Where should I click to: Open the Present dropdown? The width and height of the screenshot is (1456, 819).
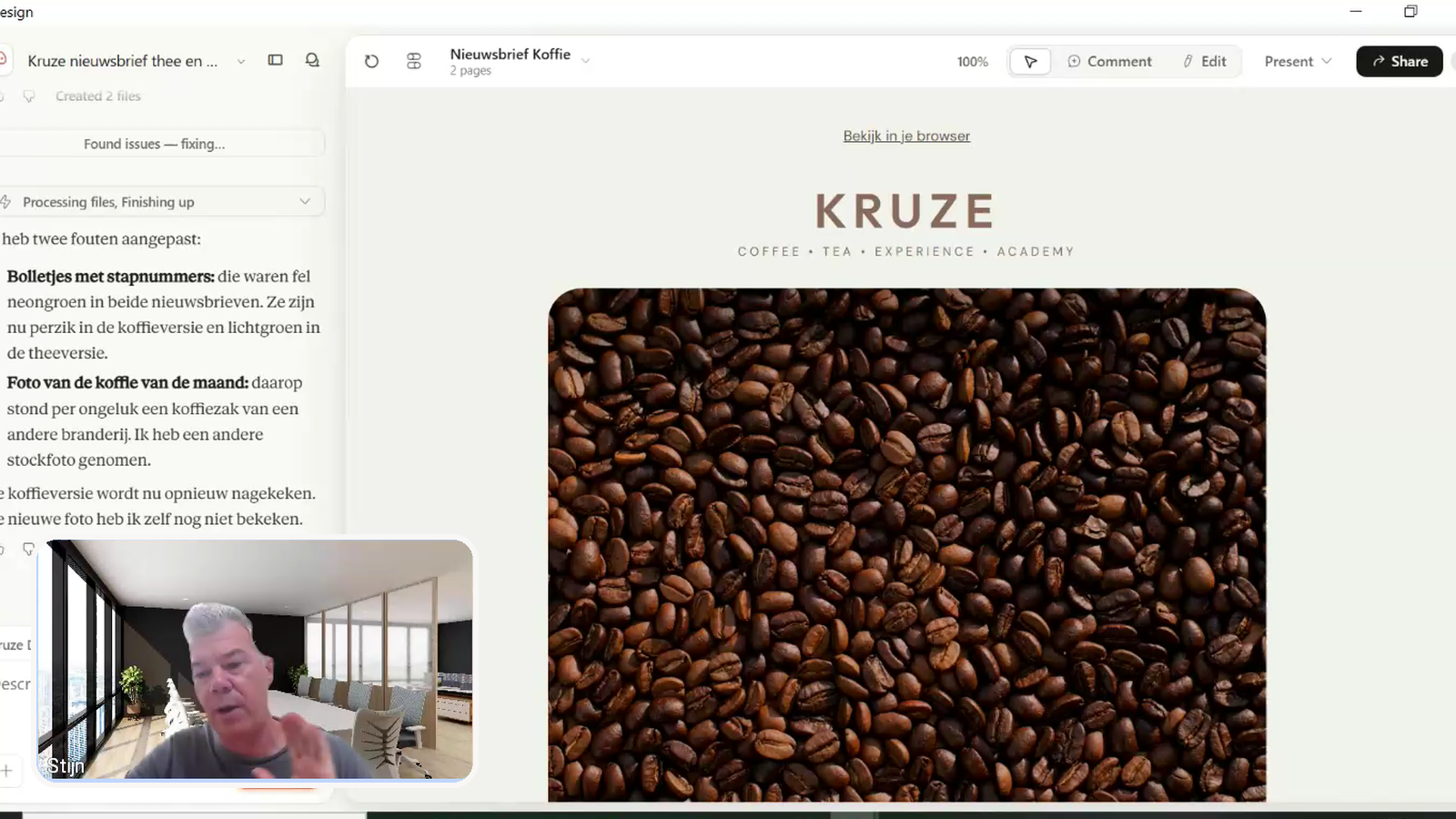[1298, 61]
